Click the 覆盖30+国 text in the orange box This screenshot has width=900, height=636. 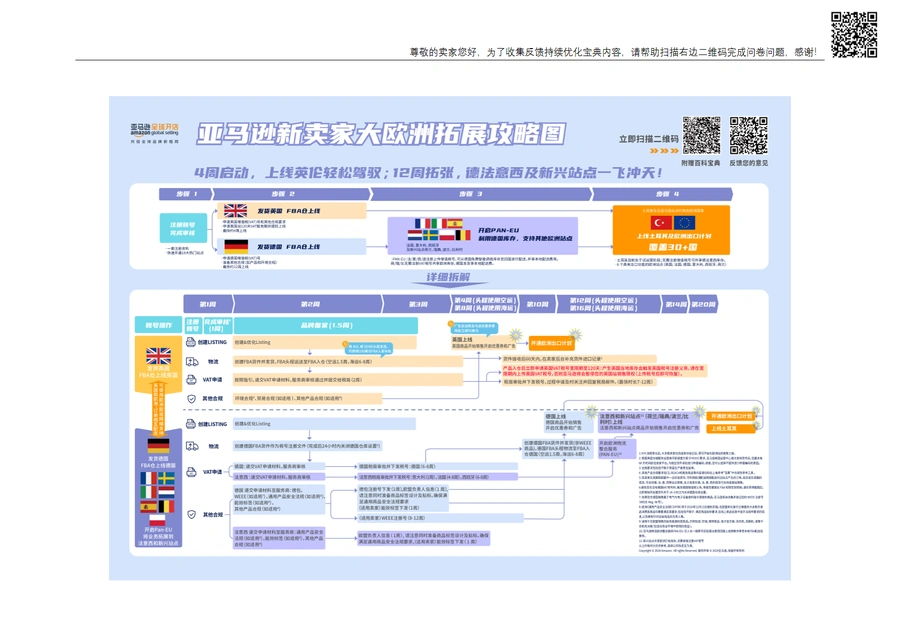673,247
